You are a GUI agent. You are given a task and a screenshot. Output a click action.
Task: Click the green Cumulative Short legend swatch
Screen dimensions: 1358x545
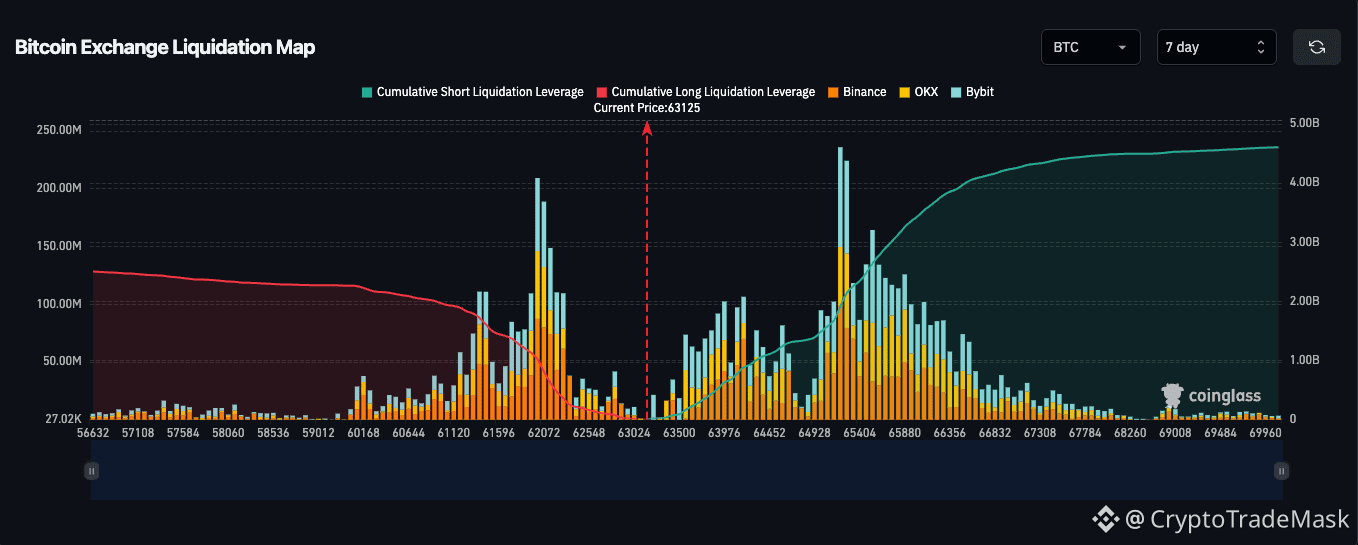coord(366,92)
